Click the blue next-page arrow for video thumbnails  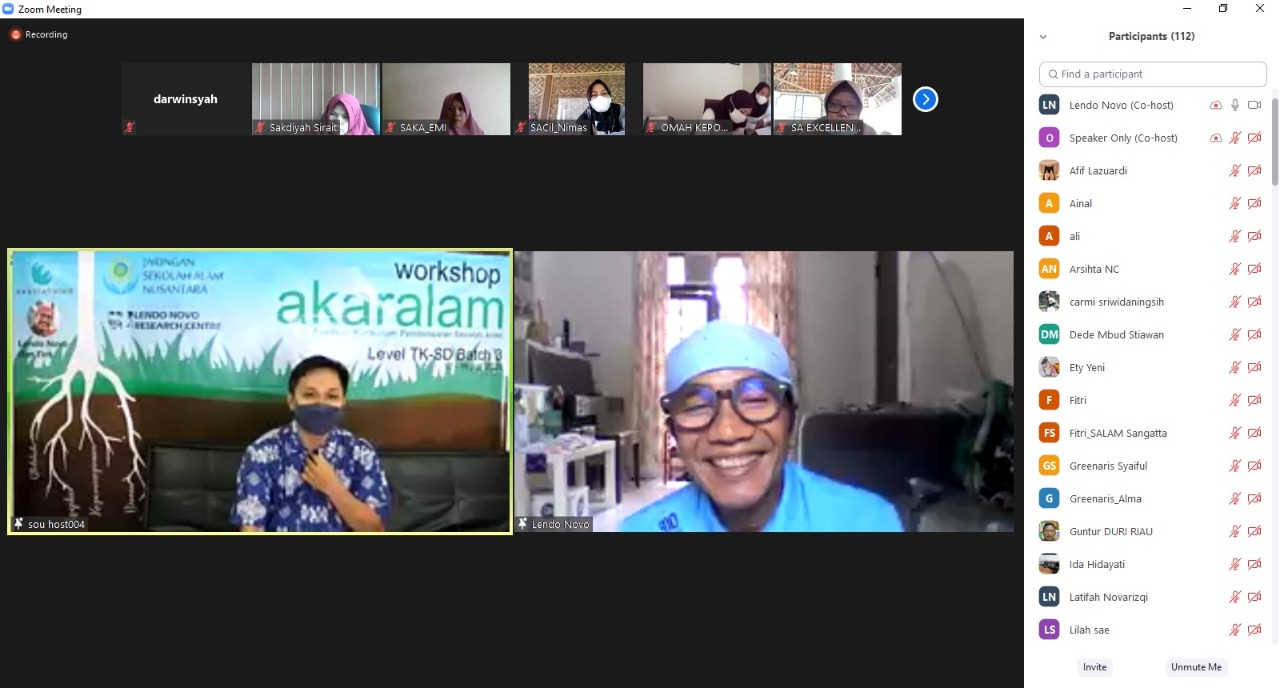click(x=925, y=99)
